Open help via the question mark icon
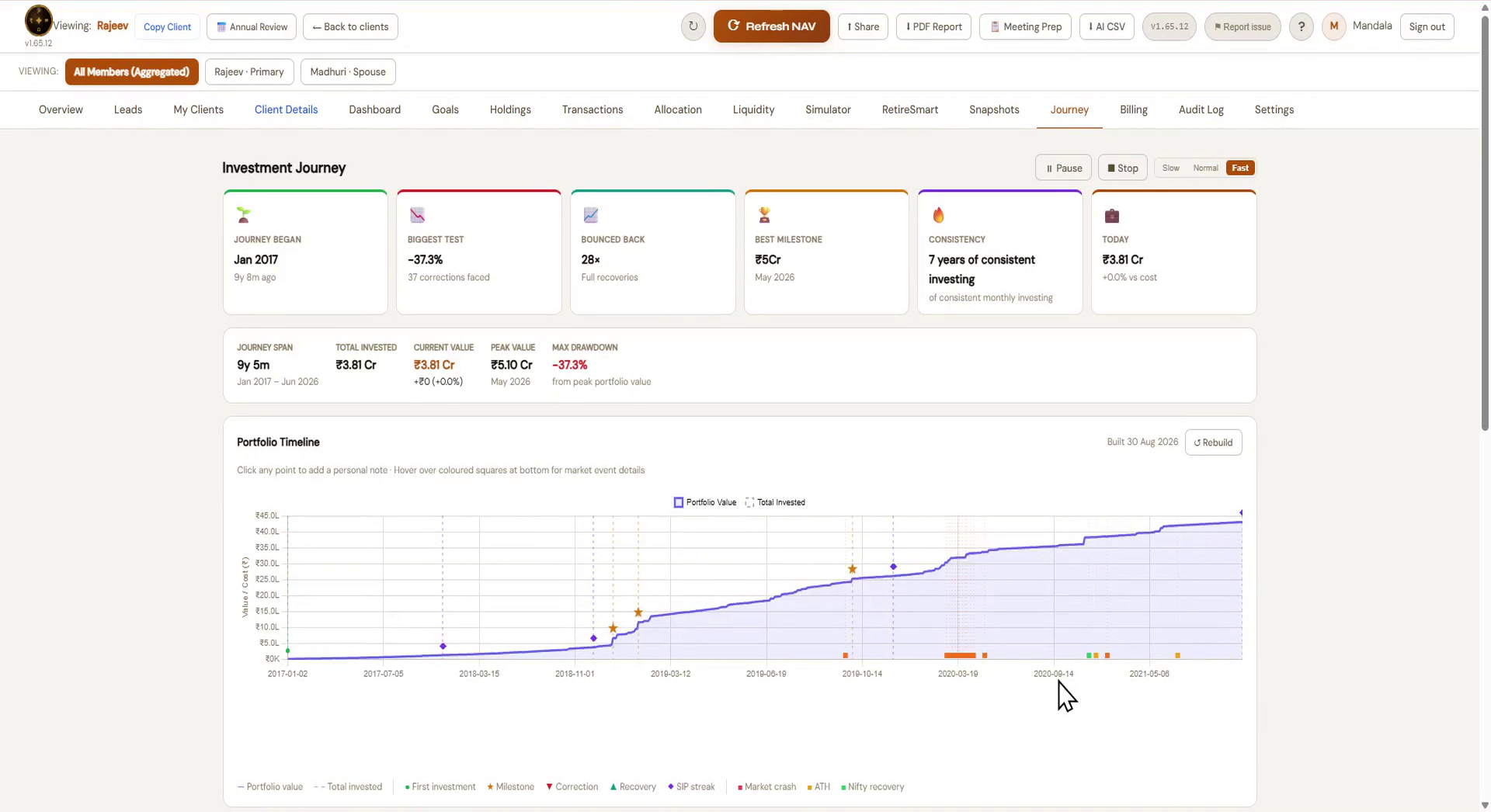1491x812 pixels. pyautogui.click(x=1302, y=26)
